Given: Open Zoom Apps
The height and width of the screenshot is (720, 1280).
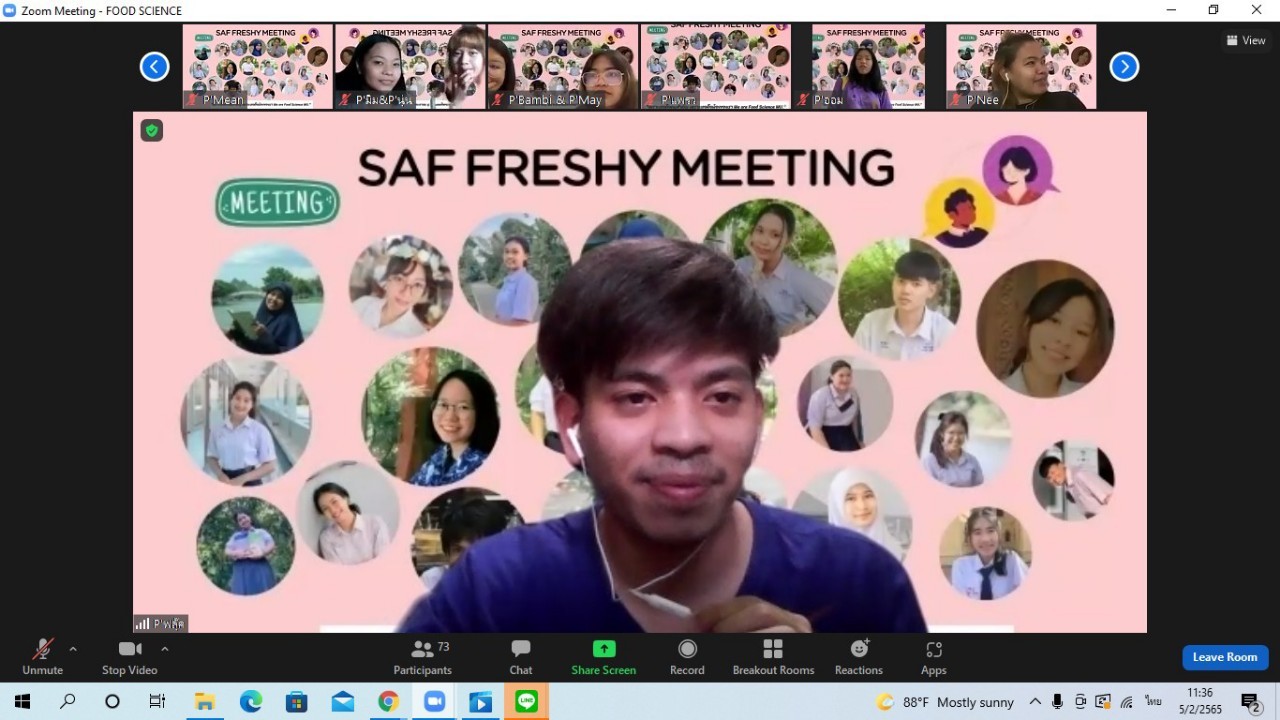Looking at the screenshot, I should coord(933,657).
